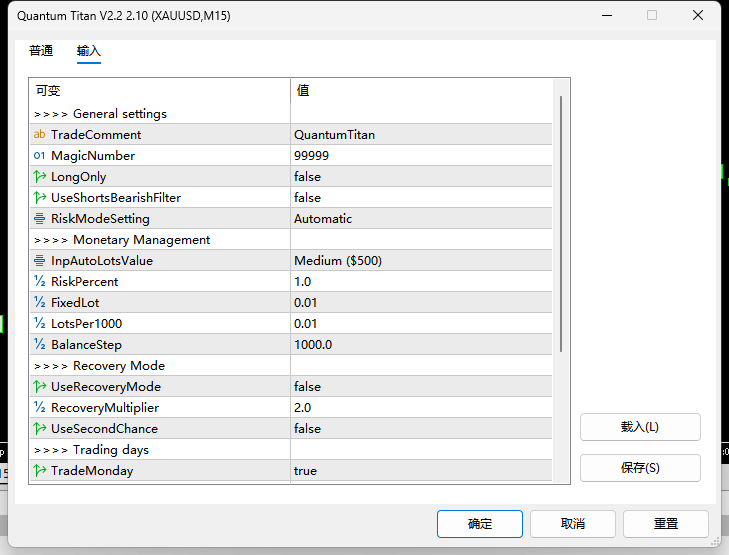Click the double icon beside BalanceStep
The image size is (729, 555).
(40, 344)
